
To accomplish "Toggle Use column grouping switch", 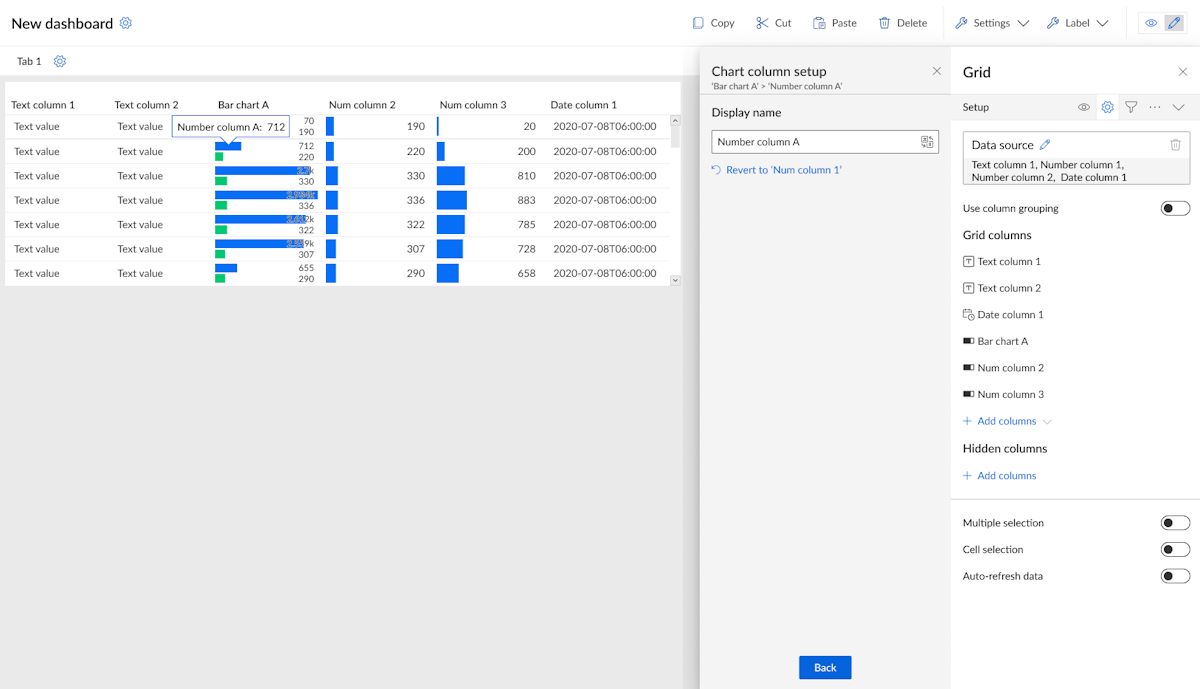I will pyautogui.click(x=1175, y=208).
